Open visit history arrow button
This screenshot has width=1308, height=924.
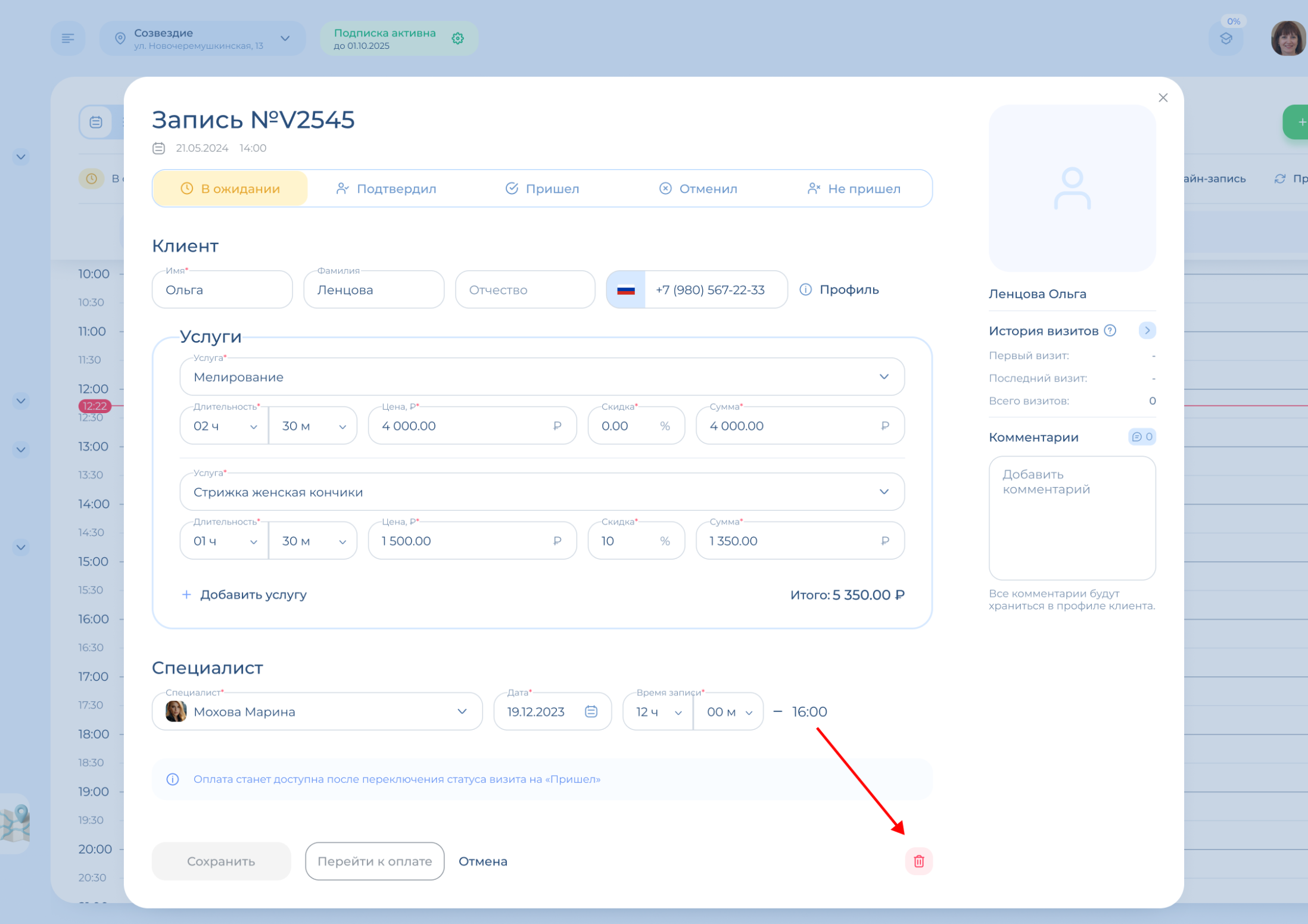[x=1147, y=330]
